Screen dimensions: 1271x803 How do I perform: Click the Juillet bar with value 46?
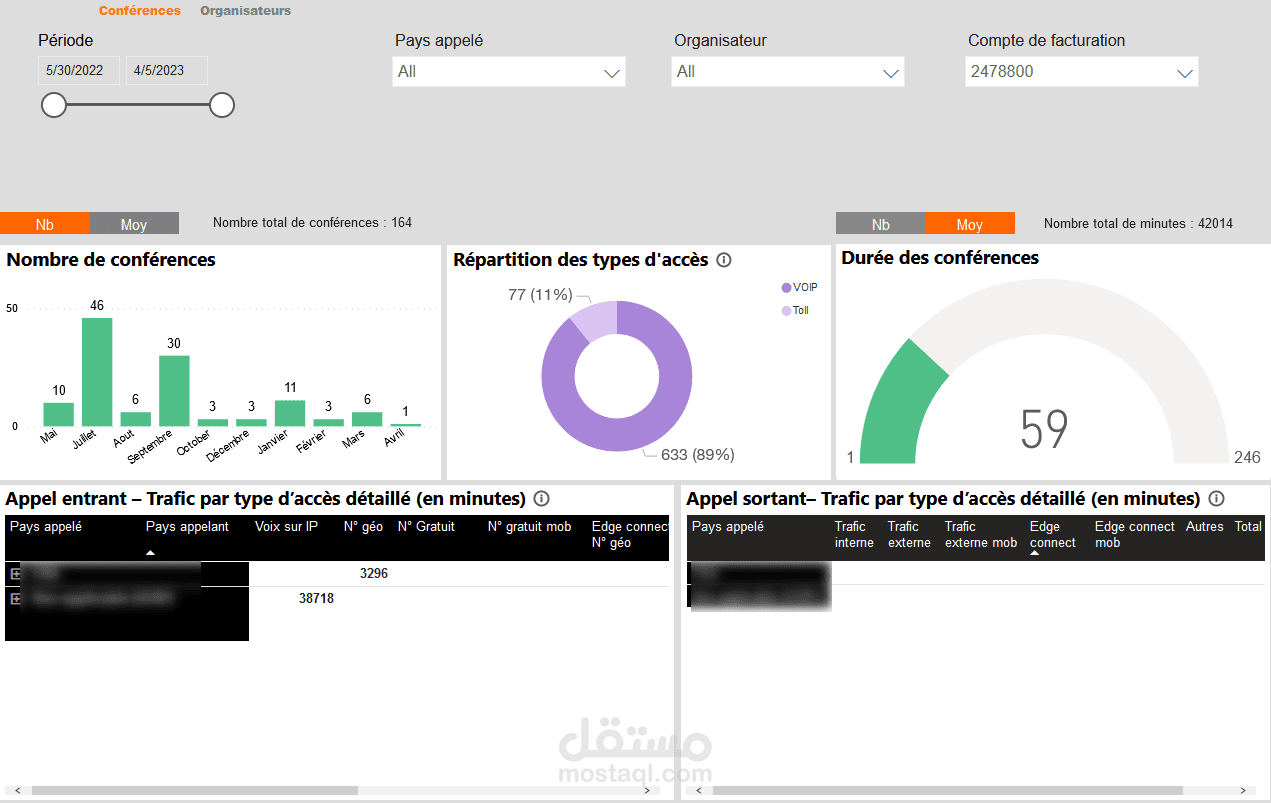point(97,372)
